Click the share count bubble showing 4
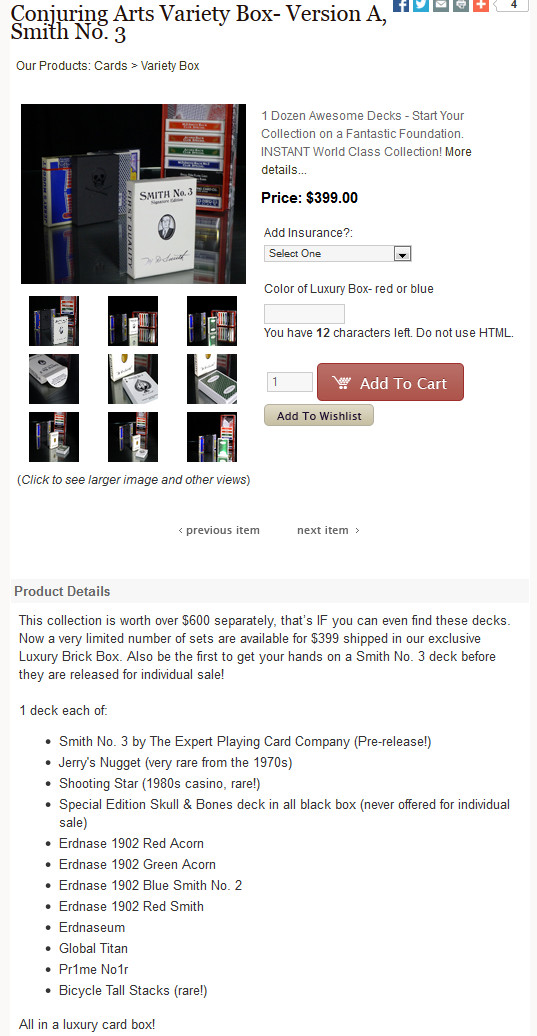This screenshot has height=1036, width=537. [512, 5]
